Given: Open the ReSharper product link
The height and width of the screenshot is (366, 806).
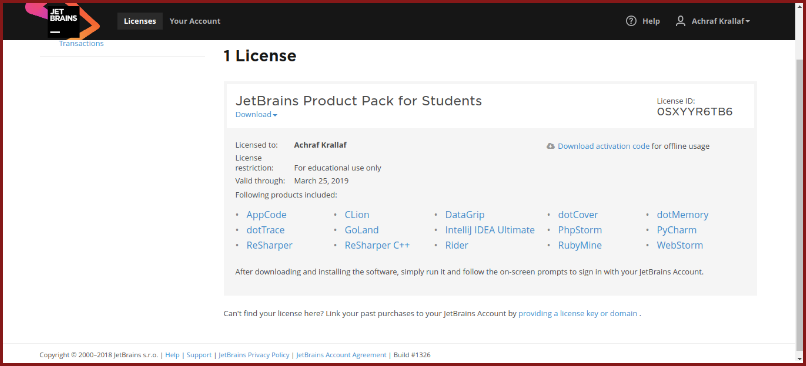Looking at the screenshot, I should click(x=269, y=245).
